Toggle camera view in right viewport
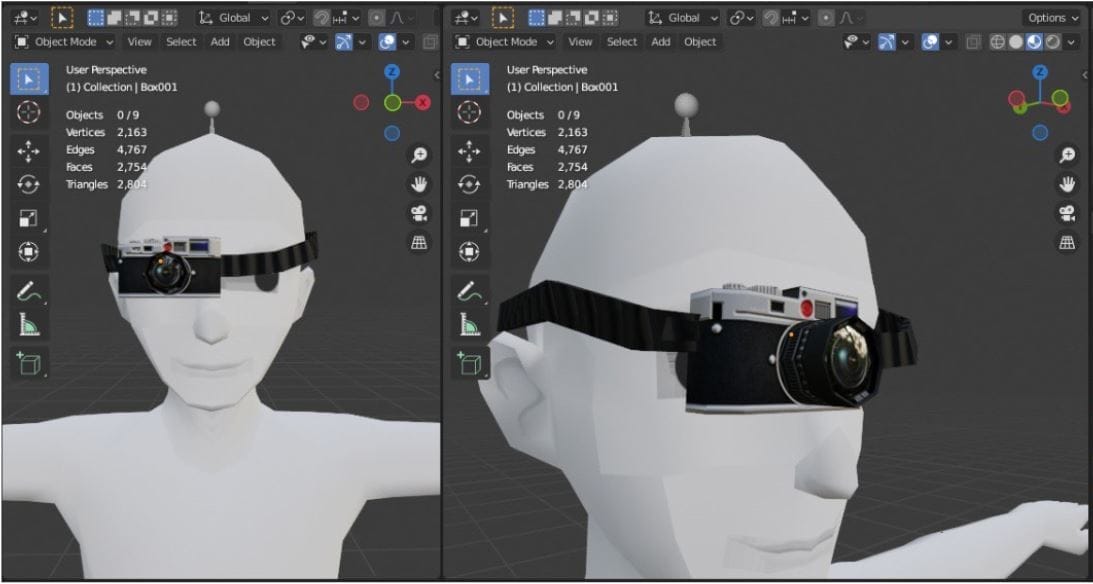 click(x=1068, y=213)
